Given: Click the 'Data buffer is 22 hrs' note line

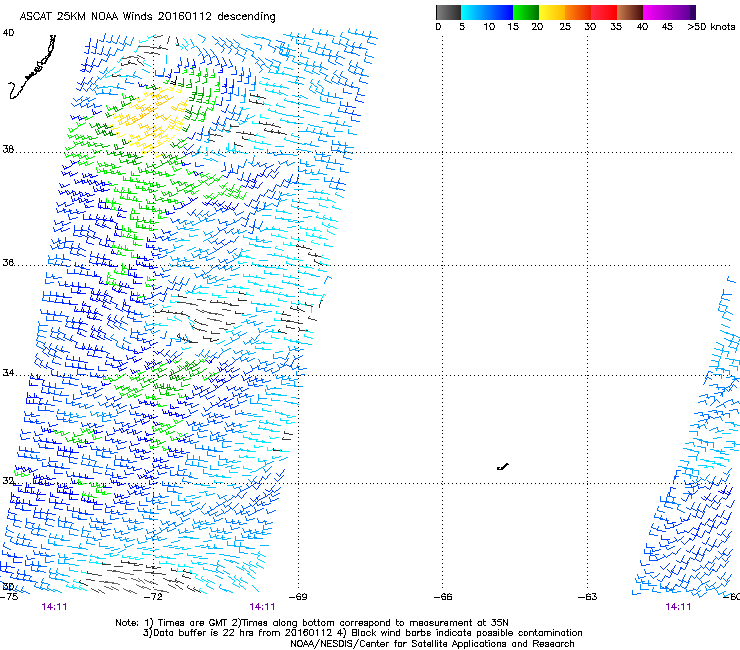Looking at the screenshot, I should point(363,633).
